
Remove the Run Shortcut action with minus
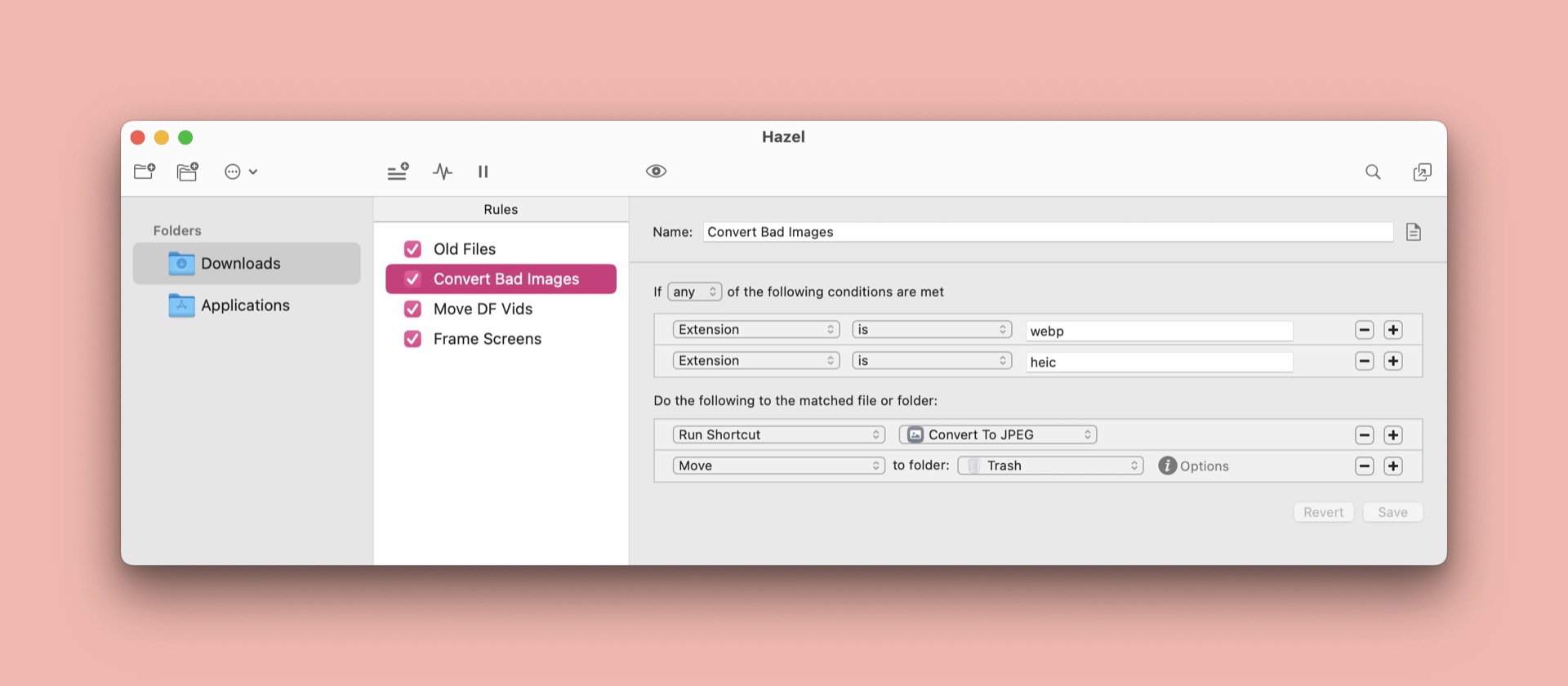(x=1365, y=435)
